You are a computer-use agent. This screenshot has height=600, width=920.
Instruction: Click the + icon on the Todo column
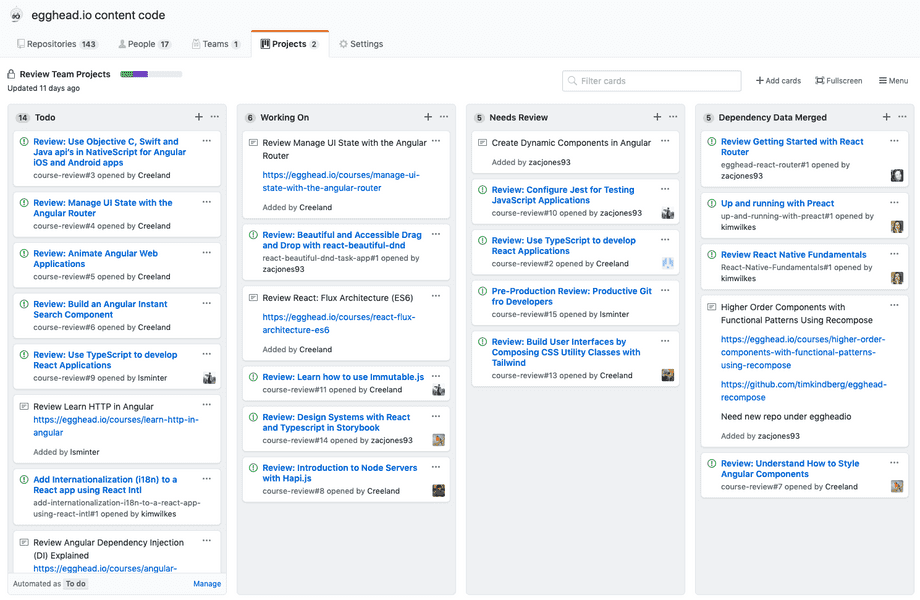click(x=198, y=117)
